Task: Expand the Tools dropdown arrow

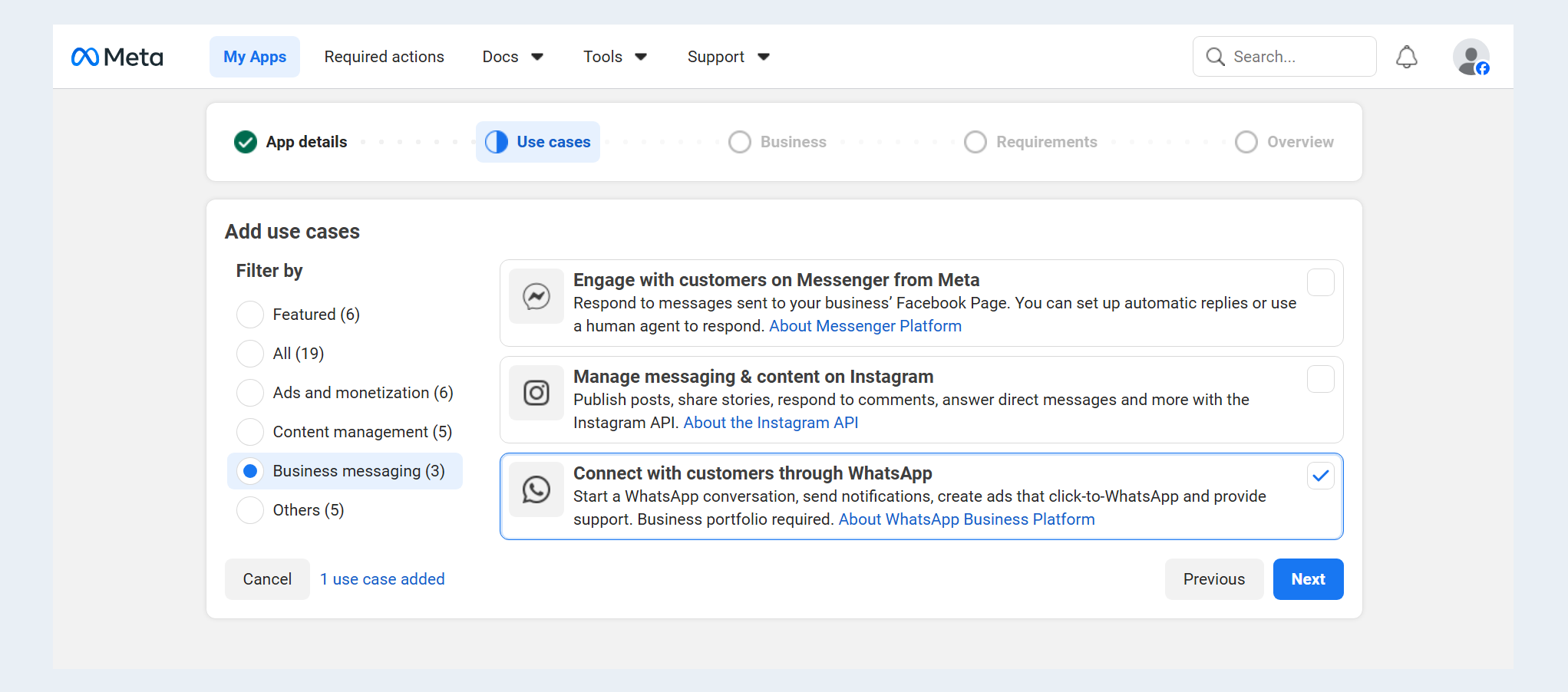Action: 641,57
